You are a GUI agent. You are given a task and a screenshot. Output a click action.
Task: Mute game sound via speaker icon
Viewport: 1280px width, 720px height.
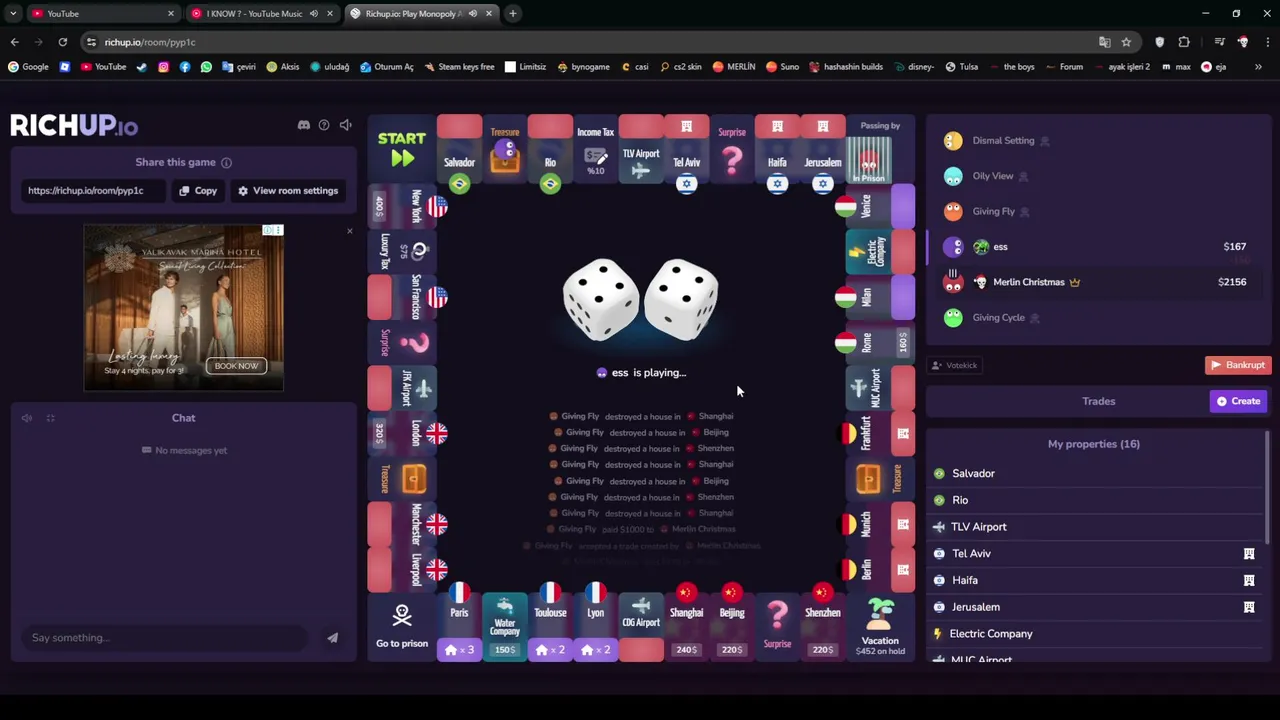345,125
